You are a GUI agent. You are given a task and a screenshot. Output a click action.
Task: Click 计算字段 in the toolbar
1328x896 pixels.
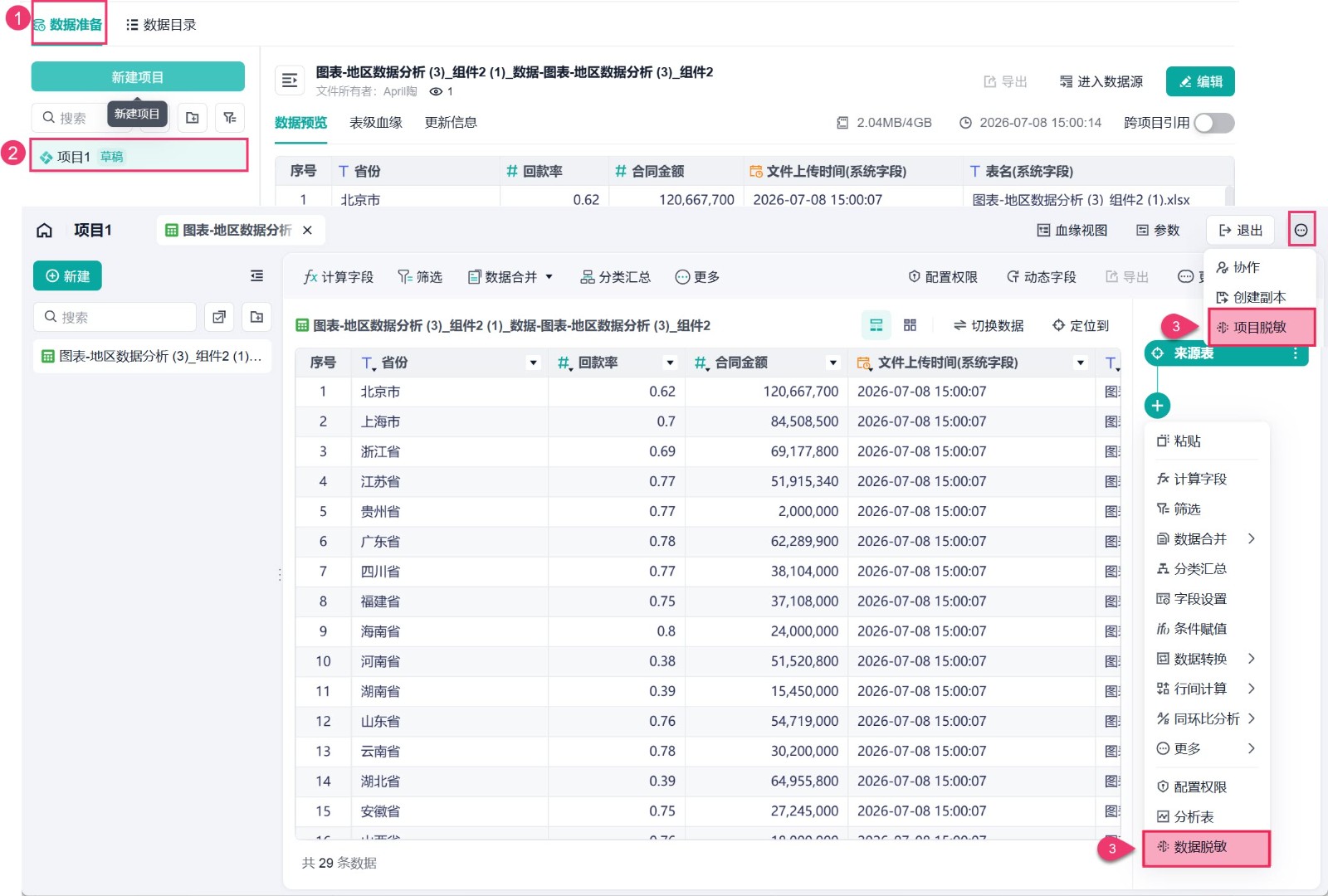[339, 277]
